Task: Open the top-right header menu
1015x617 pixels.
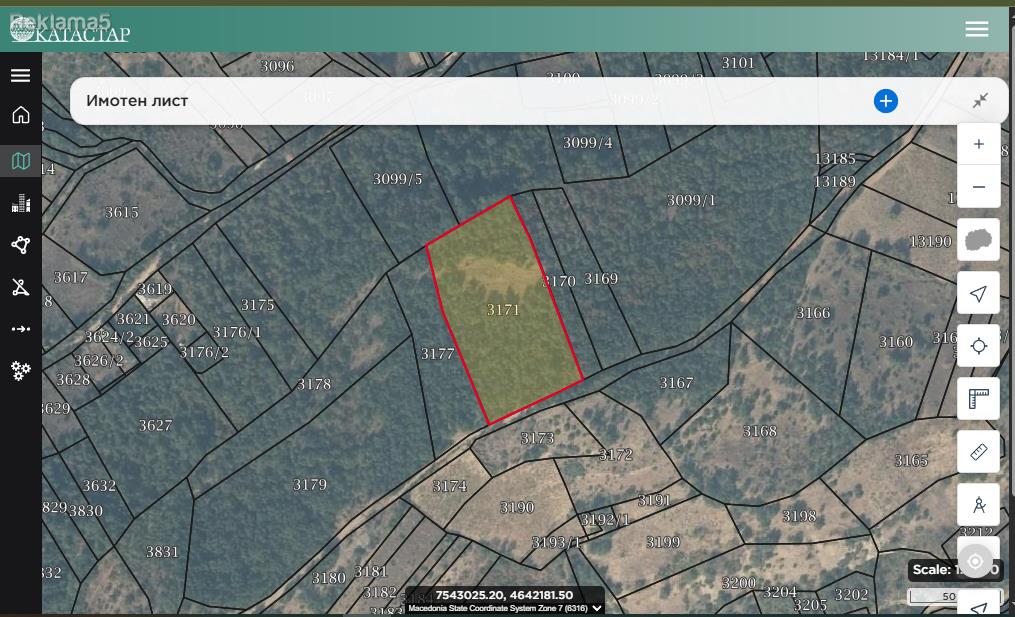Action: (976, 29)
